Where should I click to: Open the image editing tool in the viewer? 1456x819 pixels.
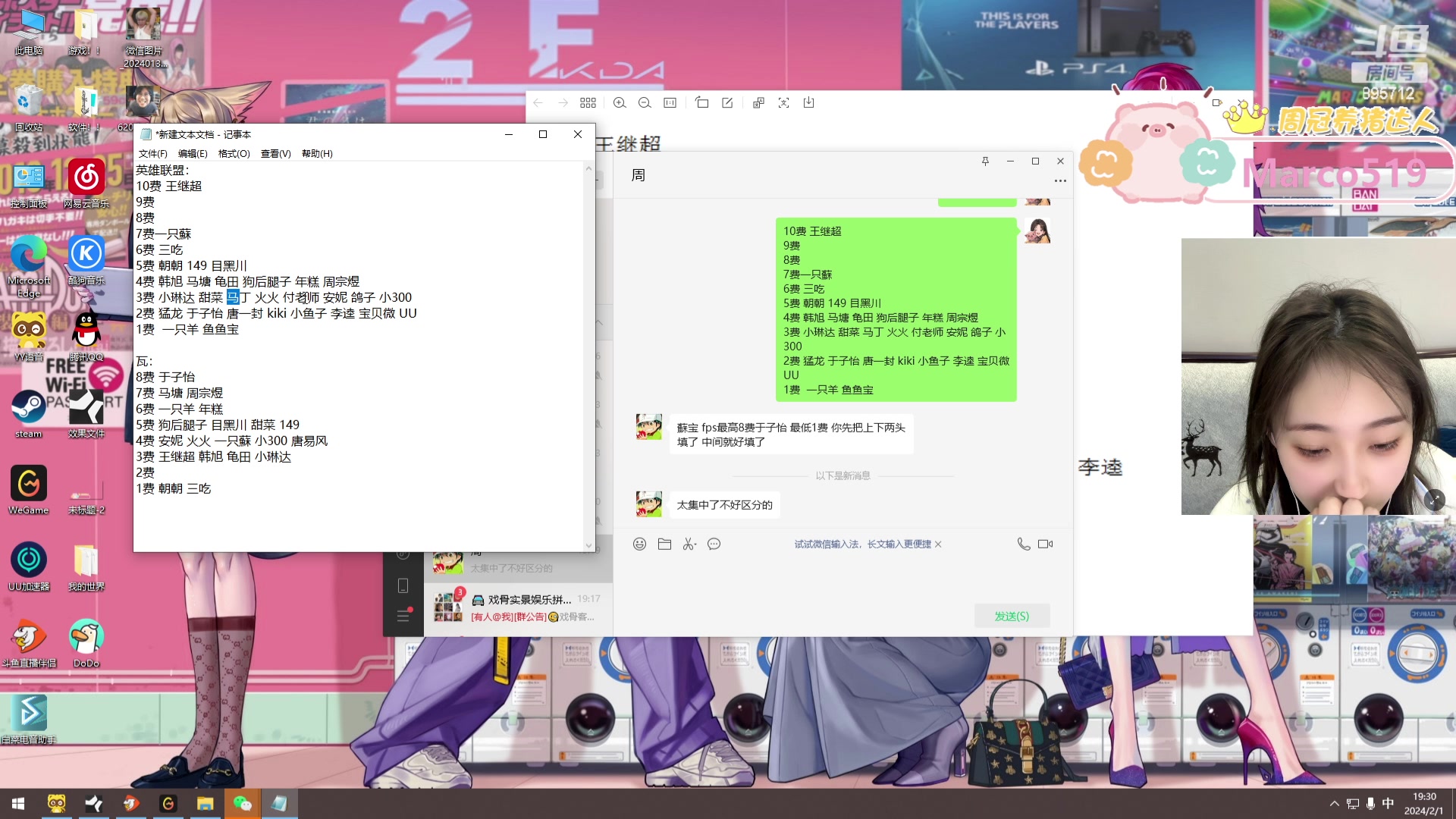(x=727, y=102)
